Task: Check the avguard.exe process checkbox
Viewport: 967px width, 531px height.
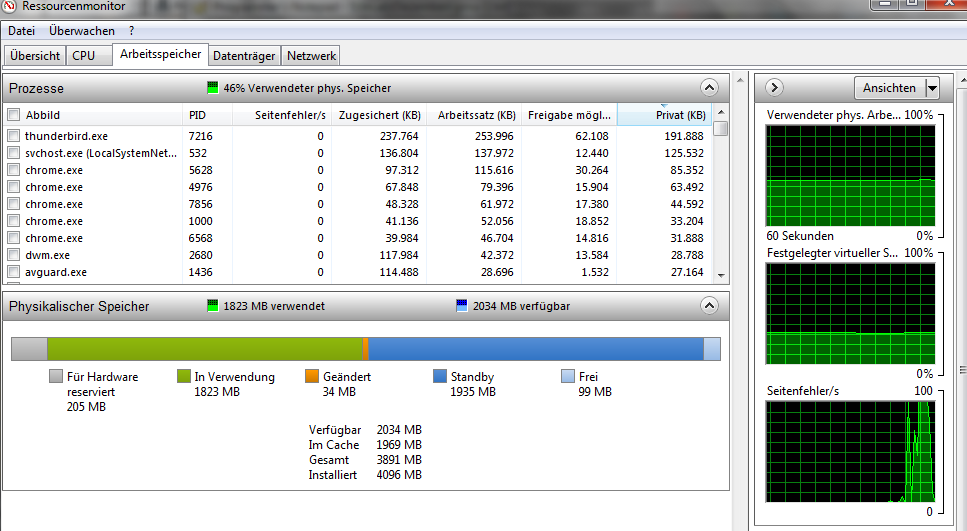Action: (13, 271)
